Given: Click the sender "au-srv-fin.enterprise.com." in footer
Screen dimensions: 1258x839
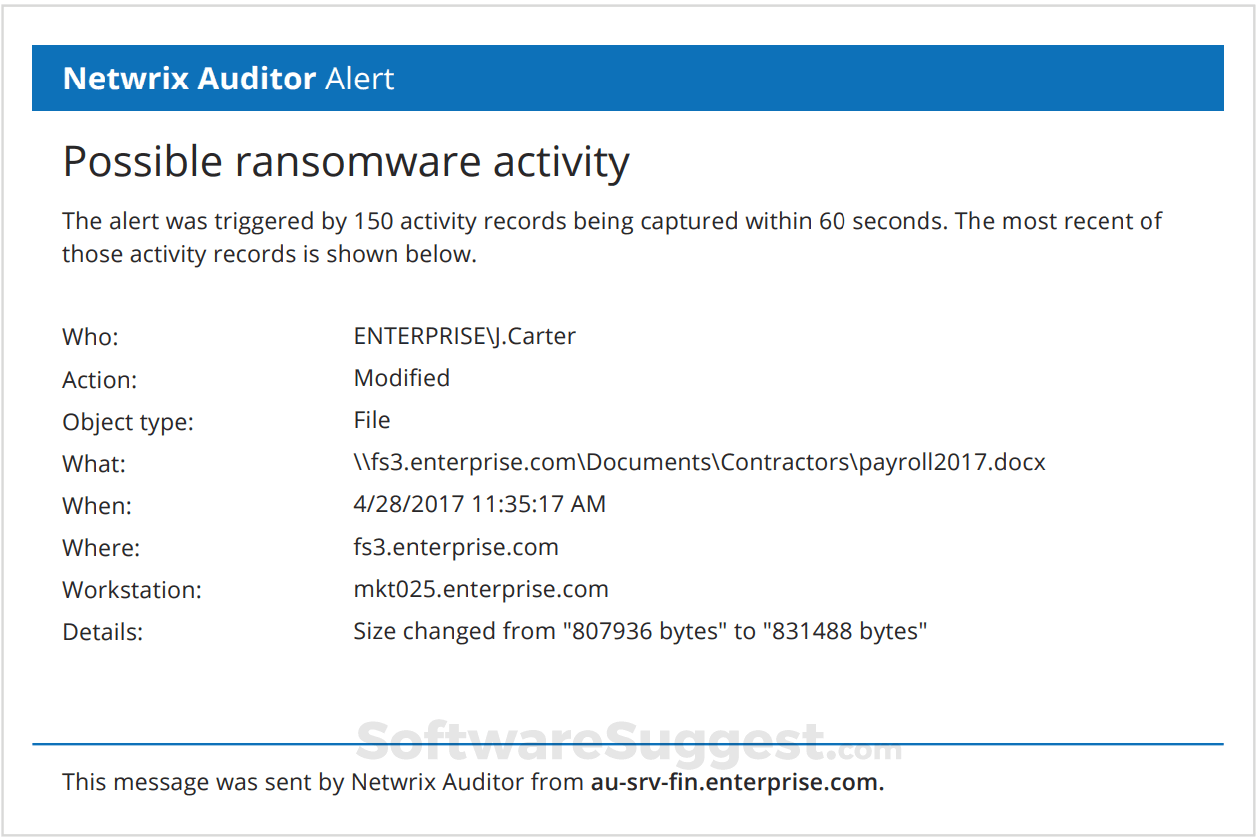Looking at the screenshot, I should coord(738,782).
